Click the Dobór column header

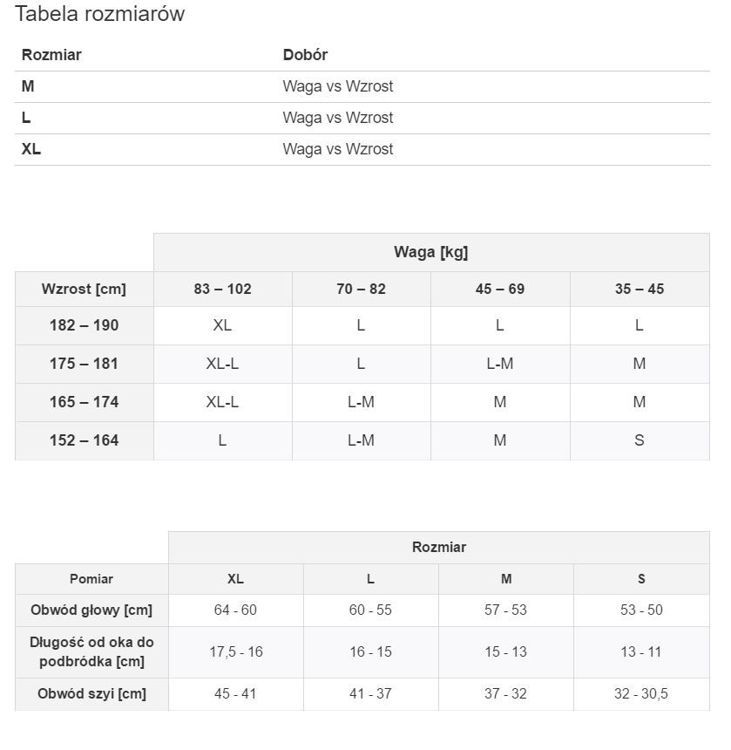point(305,55)
